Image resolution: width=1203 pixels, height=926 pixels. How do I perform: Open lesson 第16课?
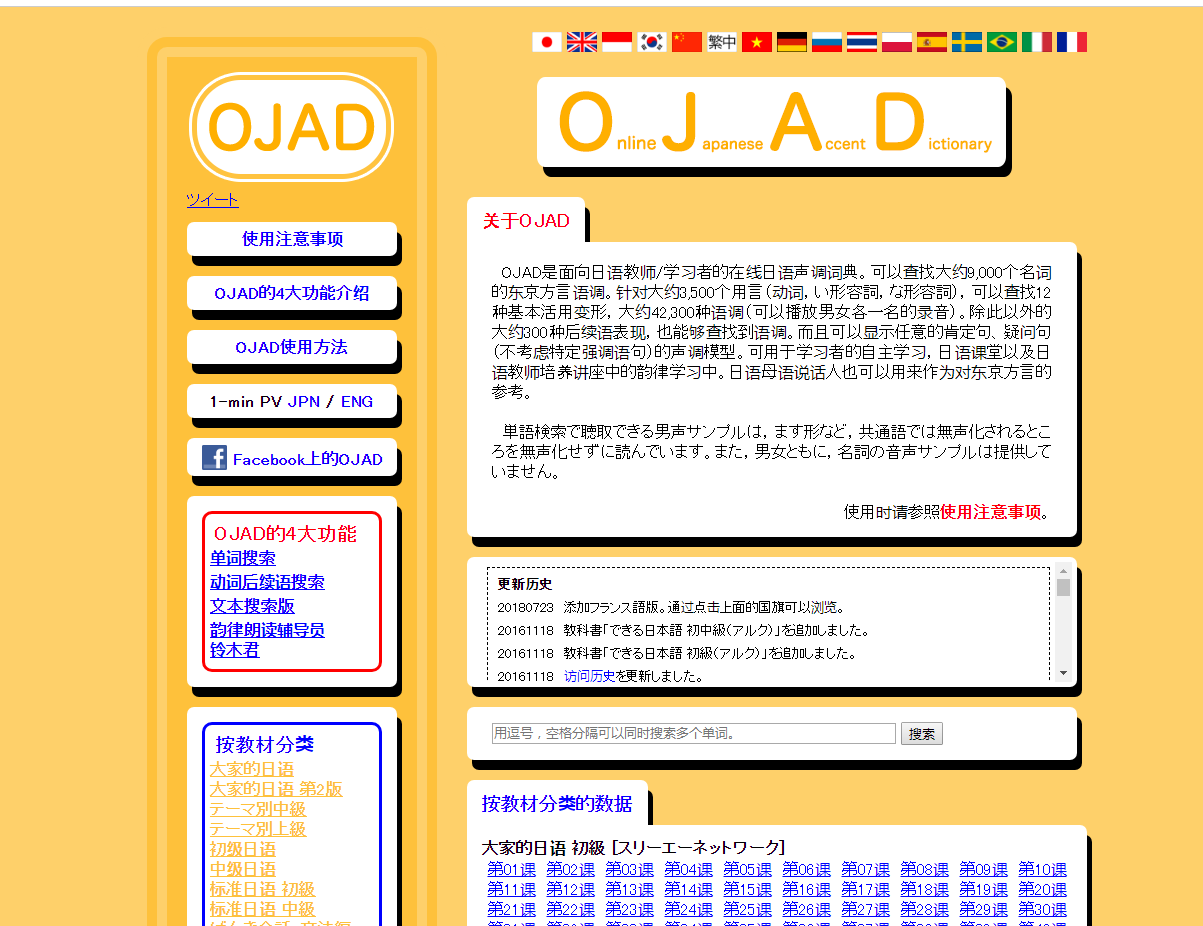pos(807,890)
